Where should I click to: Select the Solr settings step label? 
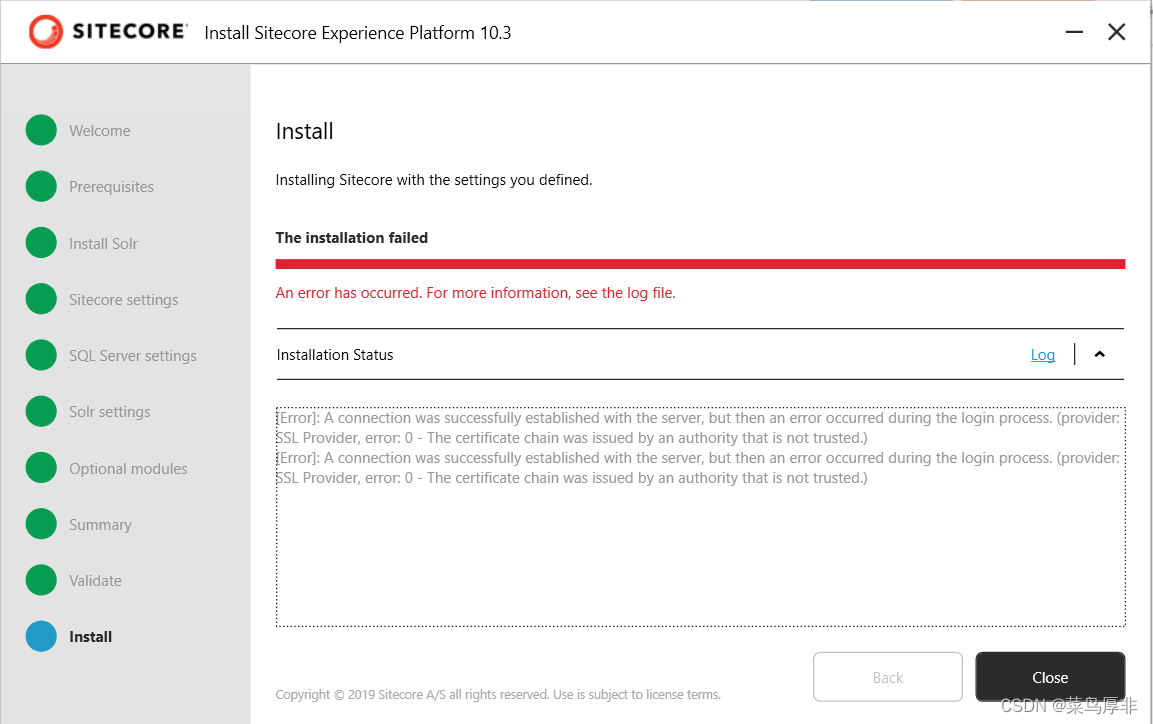pyautogui.click(x=110, y=412)
